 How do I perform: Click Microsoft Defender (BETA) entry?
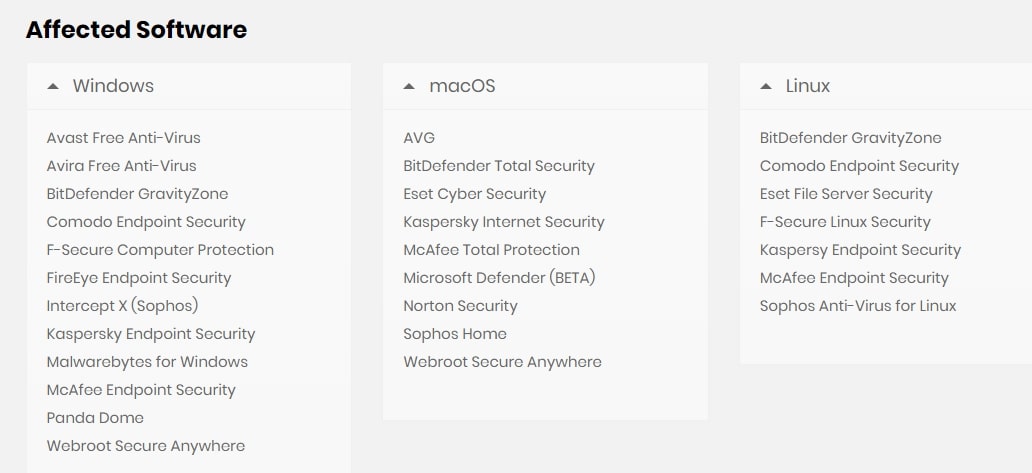[x=499, y=278]
